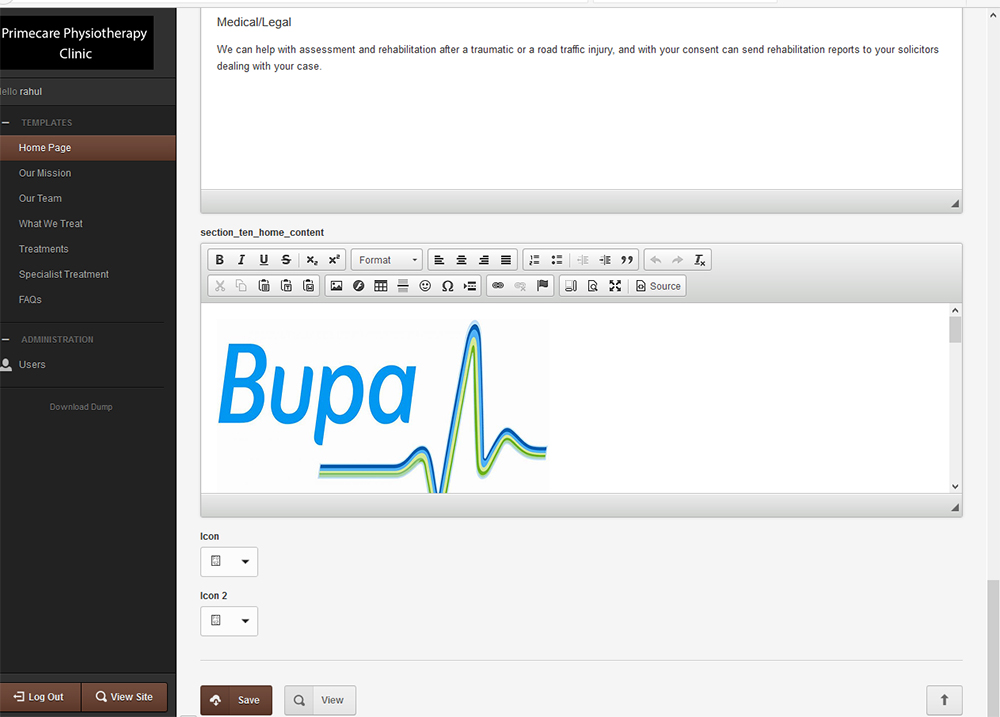This screenshot has width=1000, height=717.
Task: Insert anchor flag
Action: 543,286
